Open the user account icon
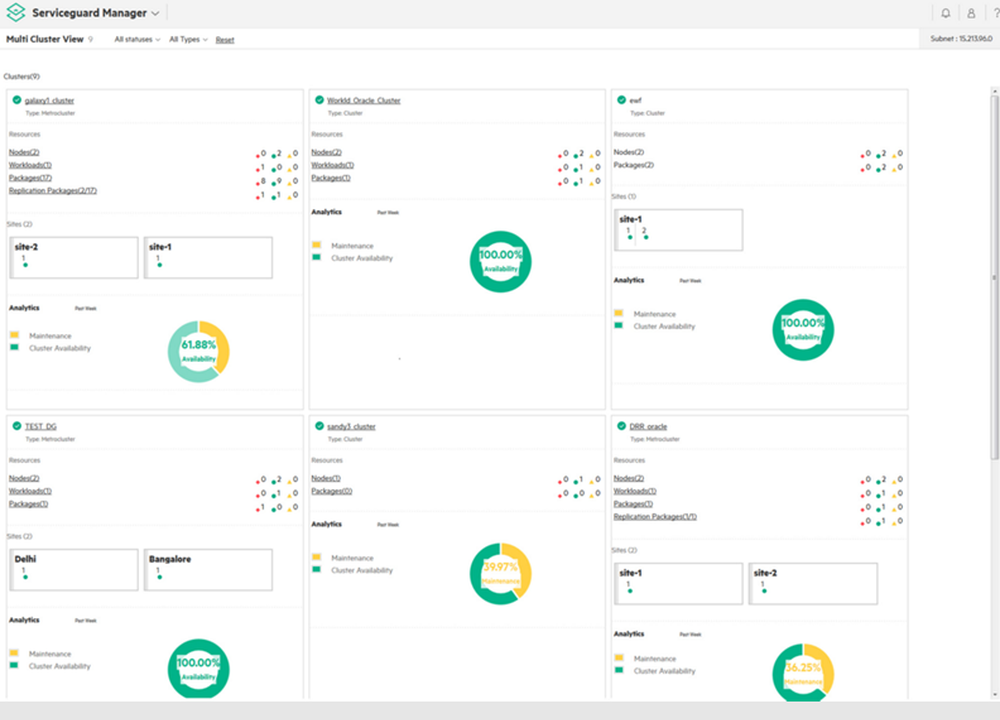This screenshot has width=1000, height=720. coord(971,13)
